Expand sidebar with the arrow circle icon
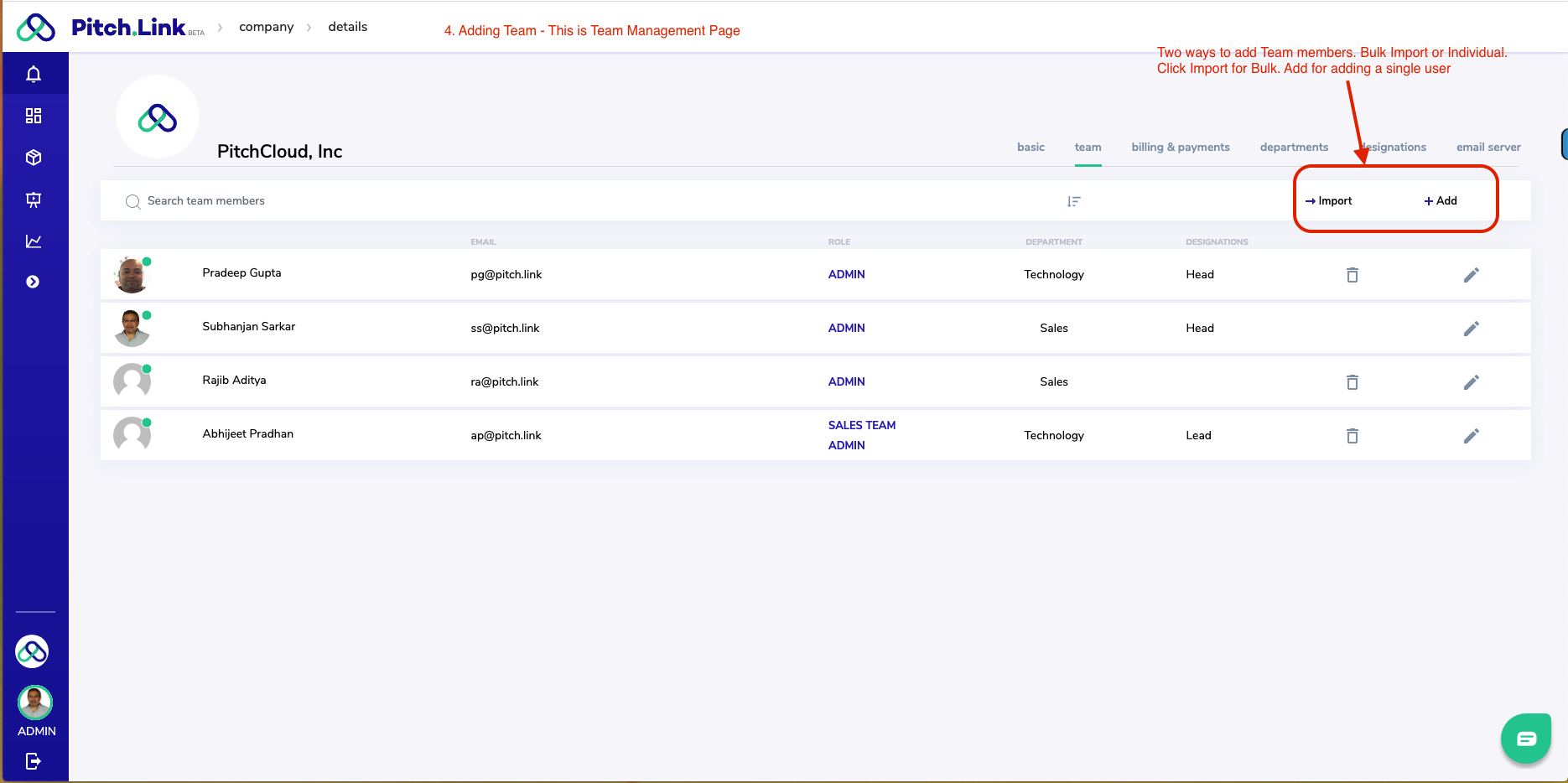 tap(33, 282)
